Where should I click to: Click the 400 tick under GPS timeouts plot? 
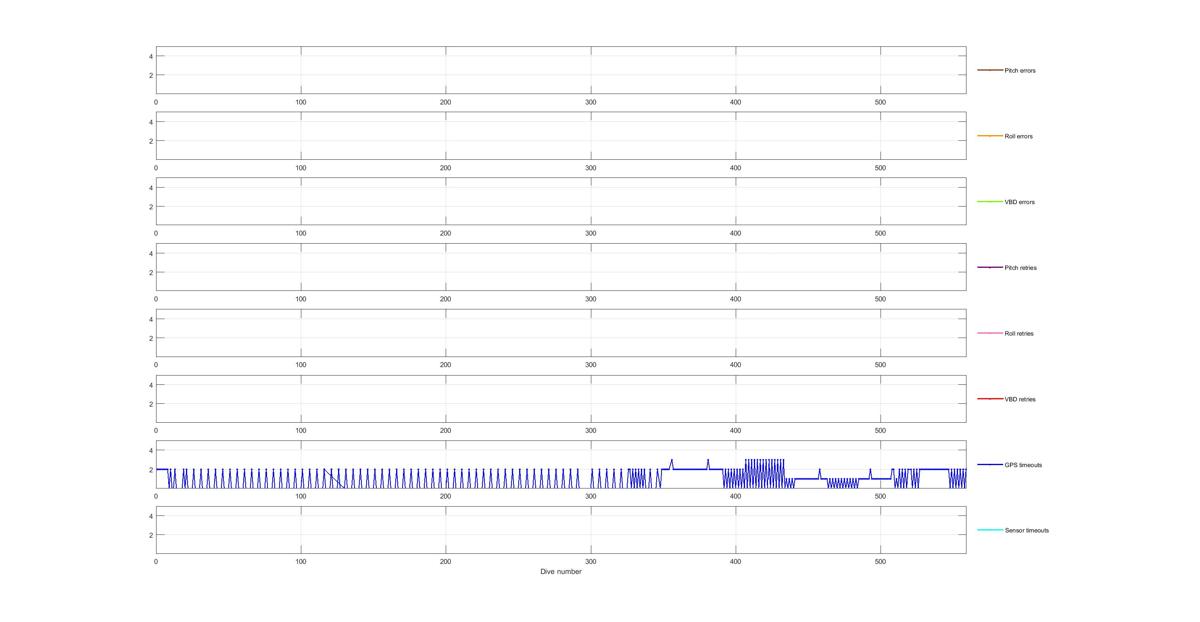(736, 496)
